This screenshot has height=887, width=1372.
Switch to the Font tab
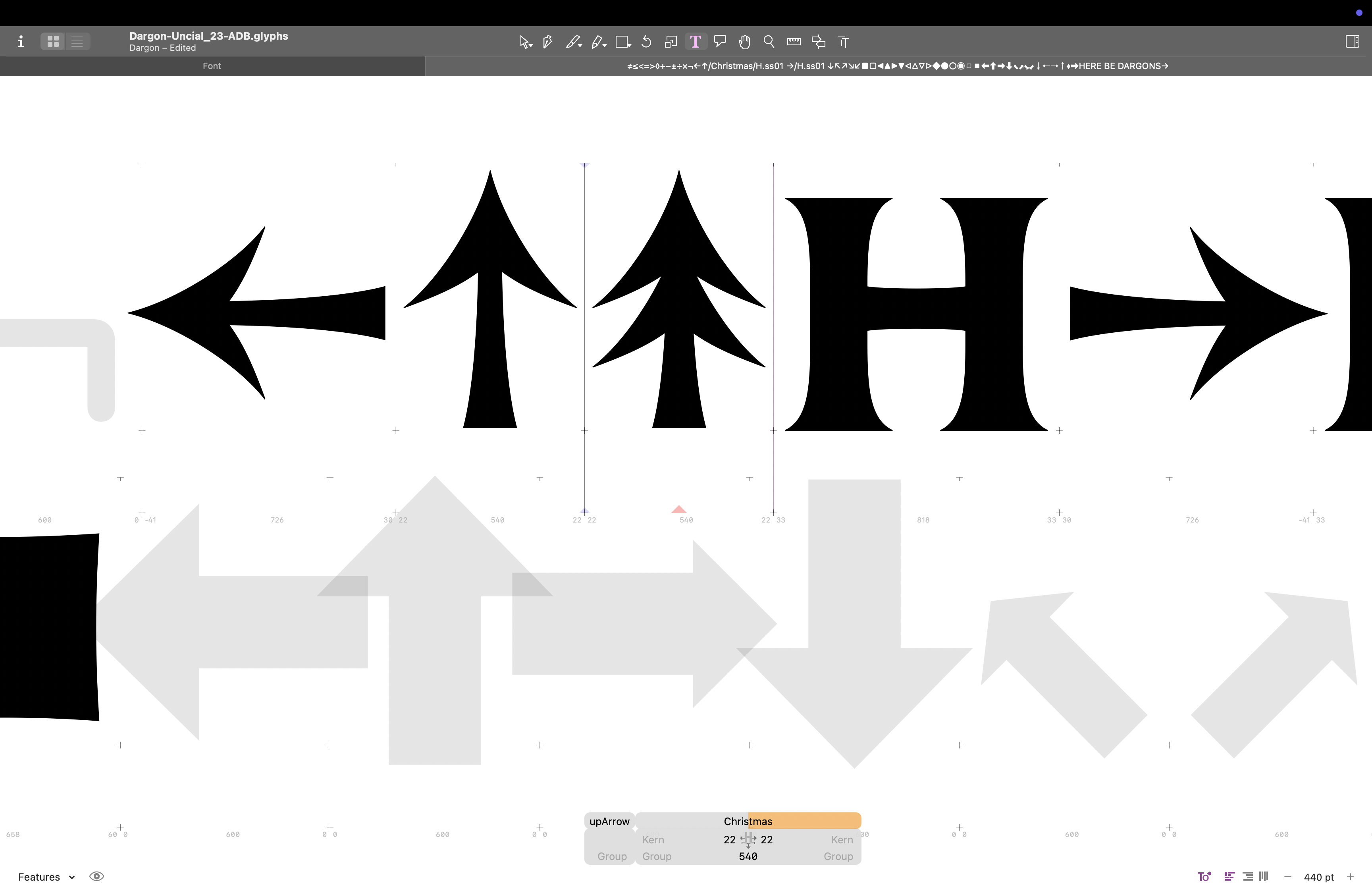click(212, 66)
